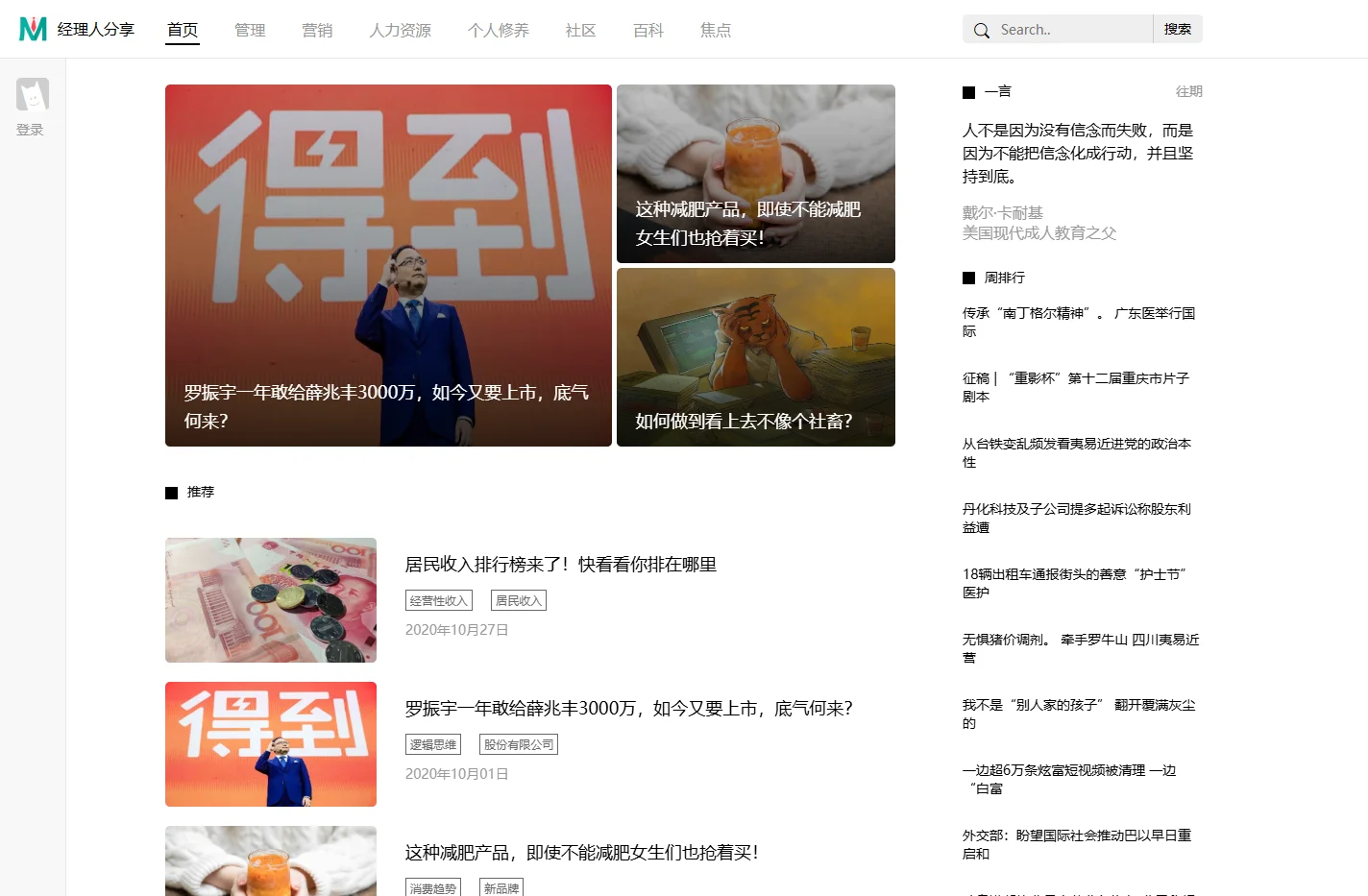The width and height of the screenshot is (1368, 896).
Task: Click the 搜索 button
Action: (x=1178, y=29)
